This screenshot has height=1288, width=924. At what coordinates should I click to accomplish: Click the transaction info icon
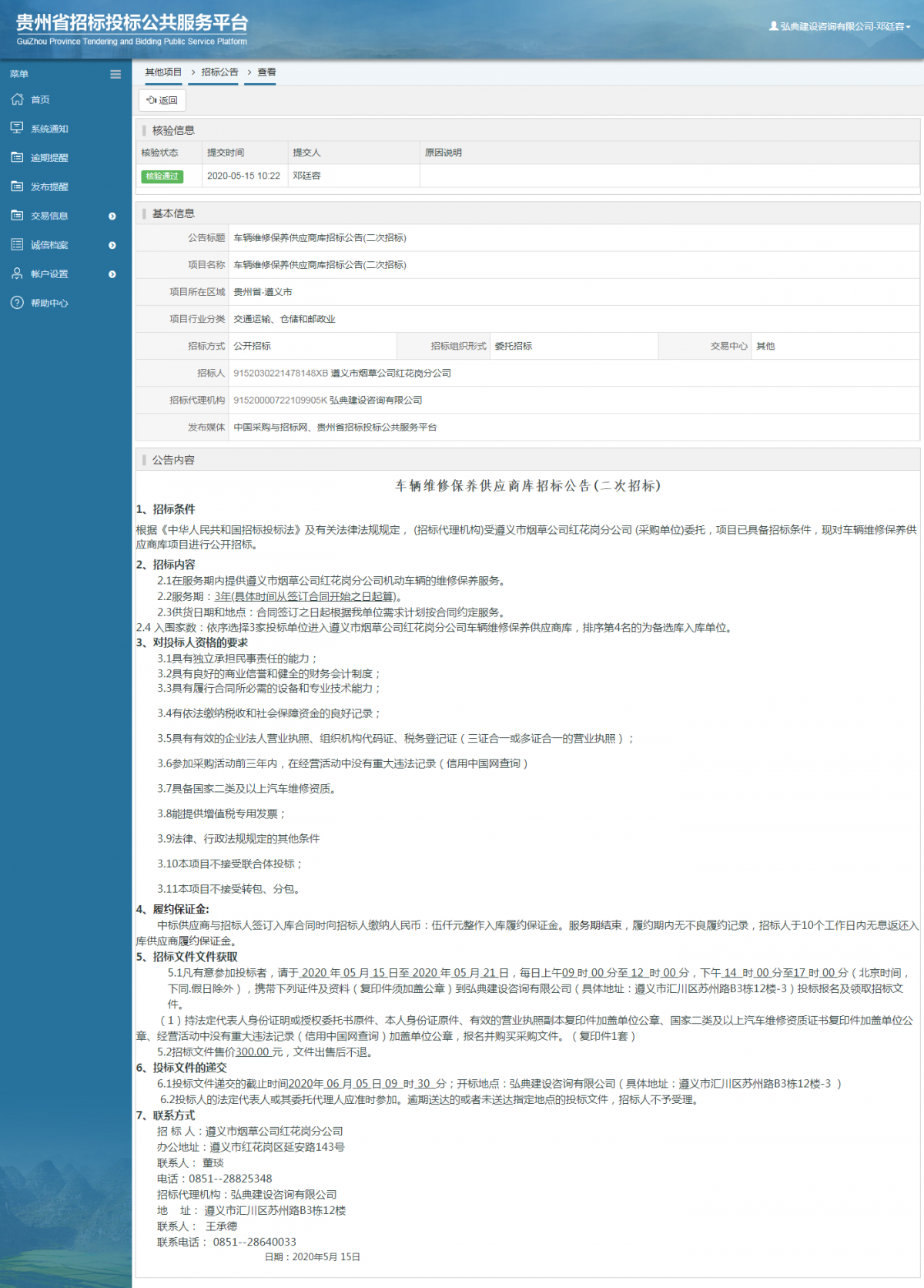click(17, 216)
